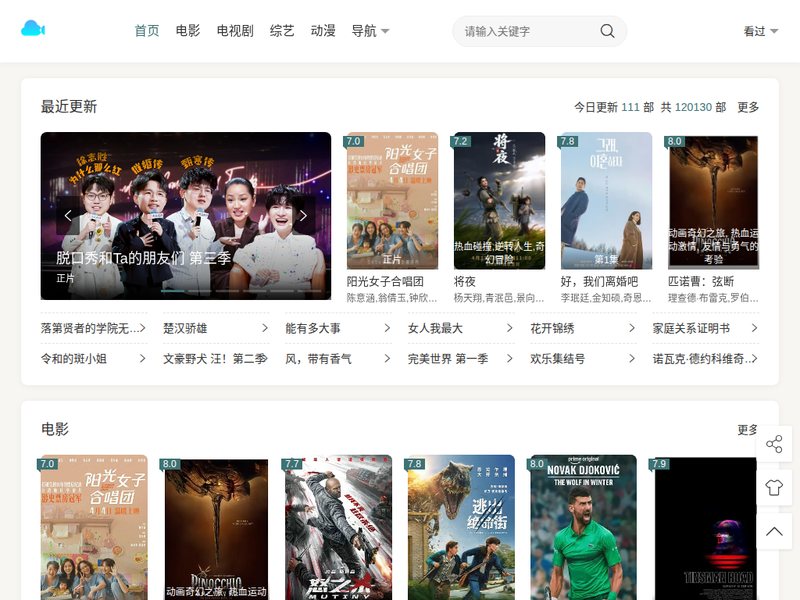Open the 动漫 tab
Image resolution: width=800 pixels, height=600 pixels.
pos(323,31)
